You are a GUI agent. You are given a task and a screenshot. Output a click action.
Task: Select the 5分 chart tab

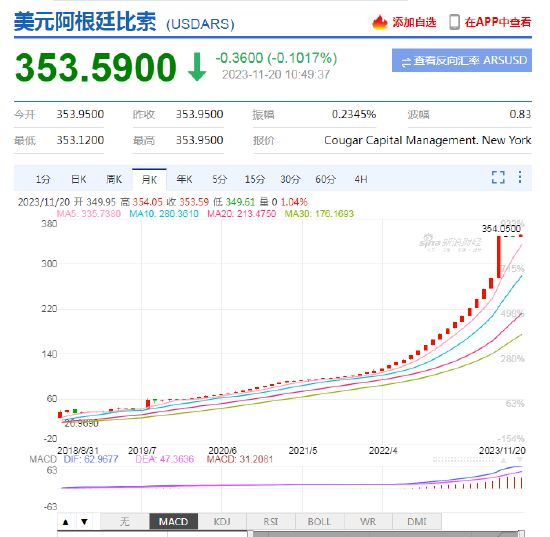(220, 180)
